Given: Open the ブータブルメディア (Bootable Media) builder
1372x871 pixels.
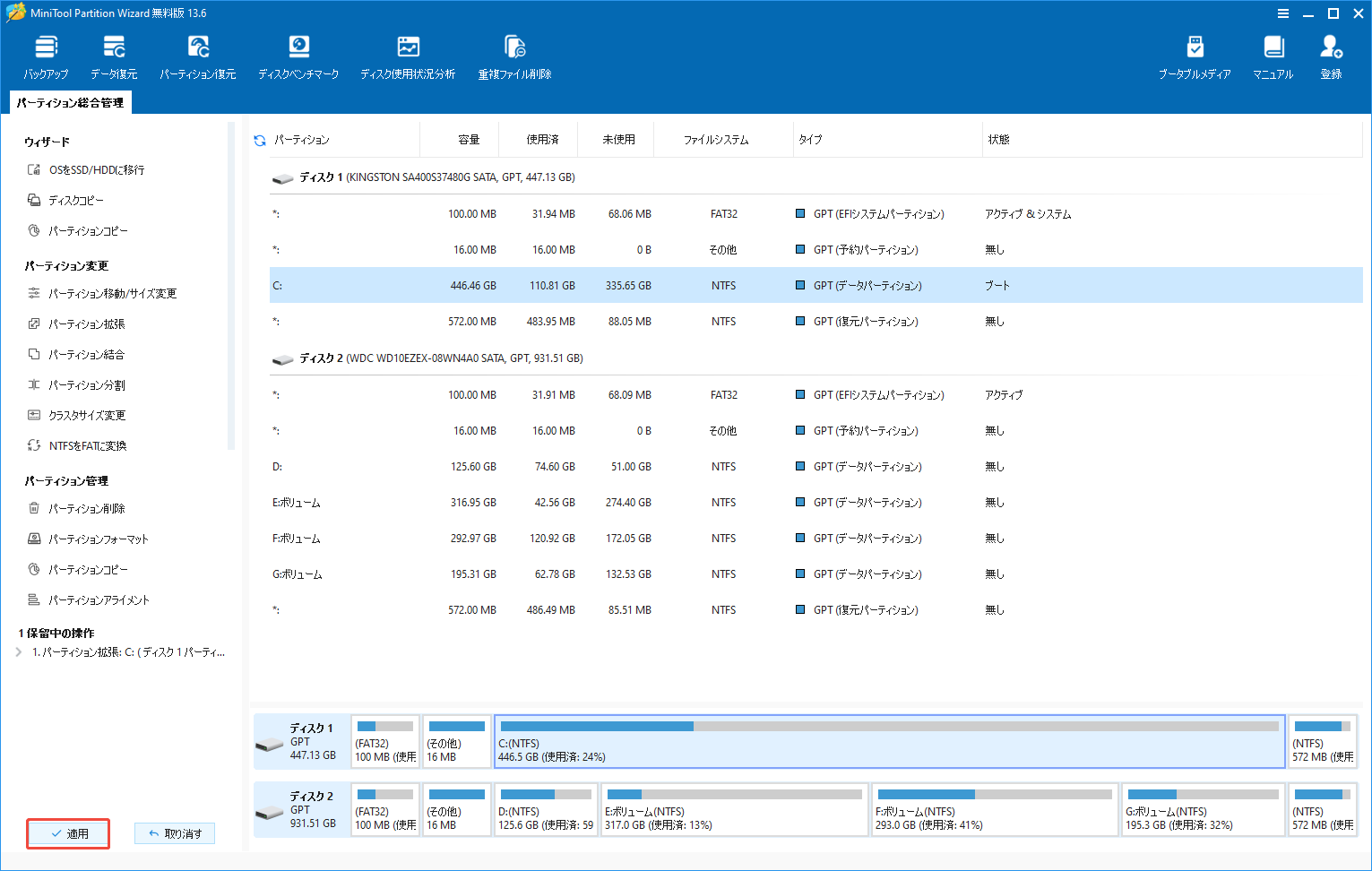Looking at the screenshot, I should 1195,56.
